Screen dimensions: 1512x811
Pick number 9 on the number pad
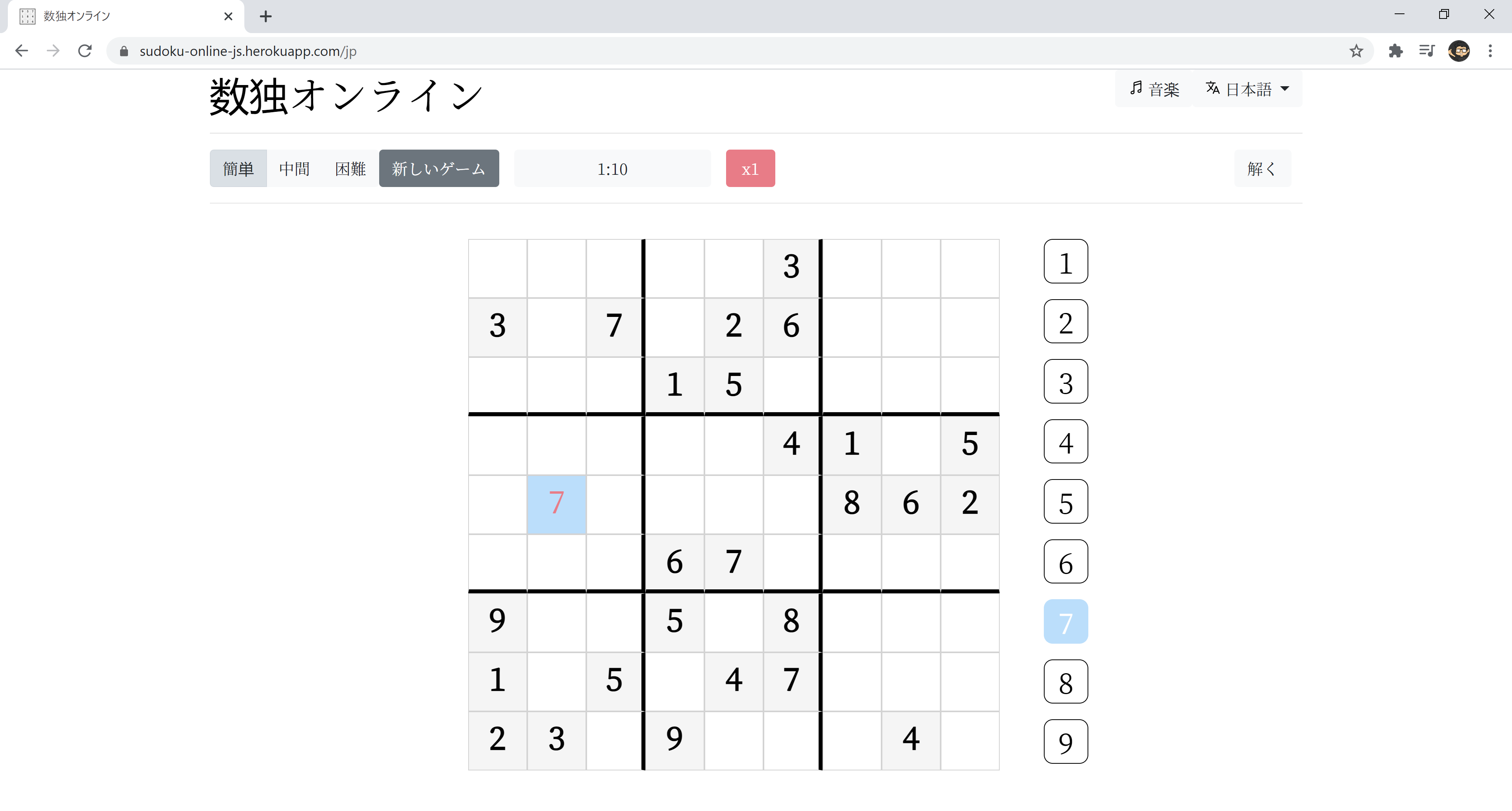click(x=1065, y=742)
